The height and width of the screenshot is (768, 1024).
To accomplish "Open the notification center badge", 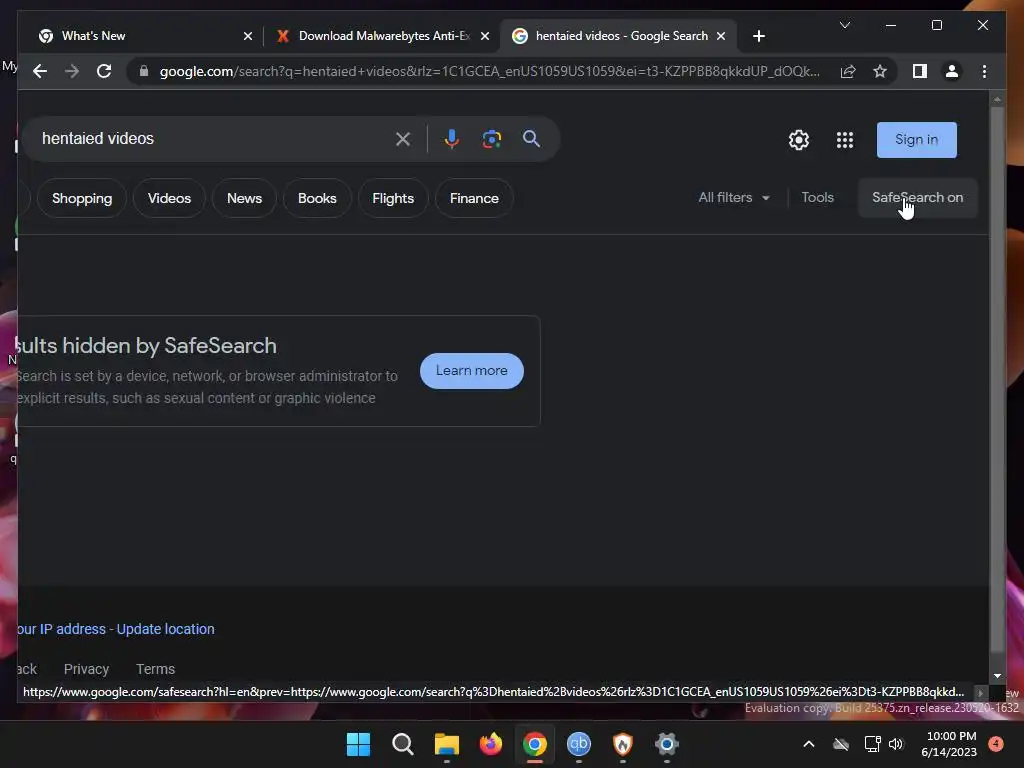I will pyautogui.click(x=996, y=744).
